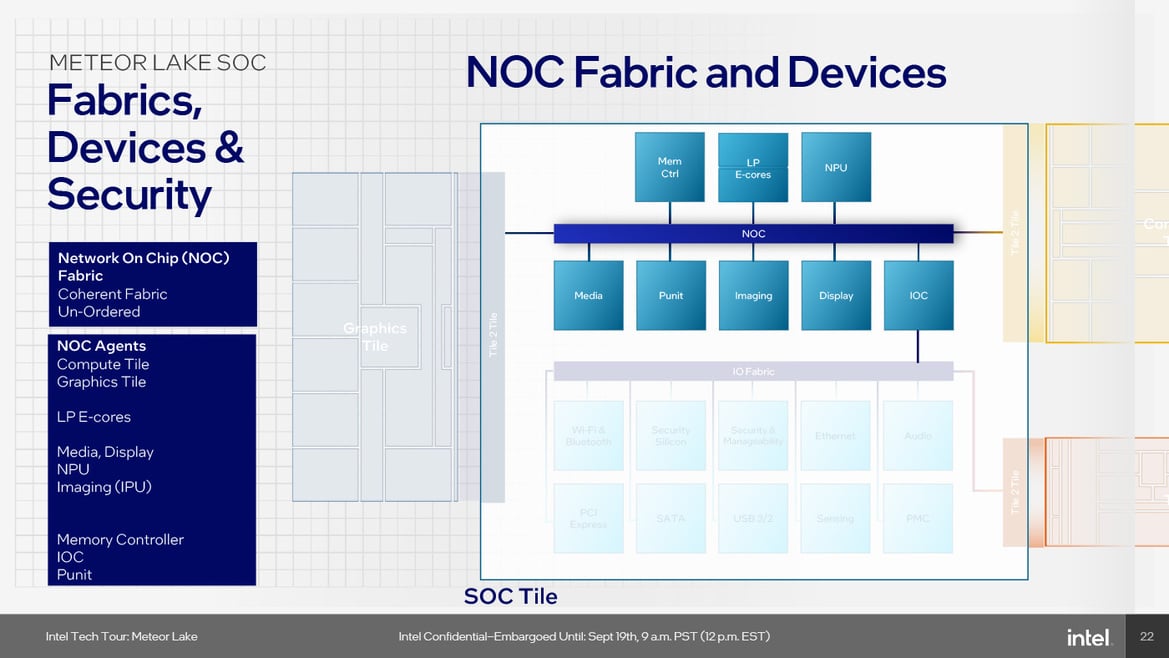Click IOC in the agents list
The image size is (1169, 658).
click(x=70, y=557)
